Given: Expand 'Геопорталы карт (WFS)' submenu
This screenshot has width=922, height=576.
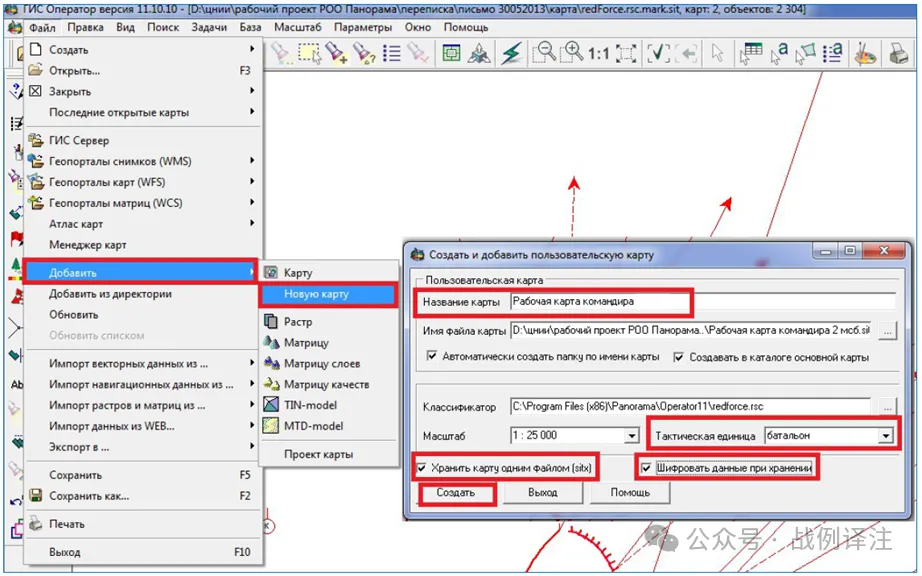Looking at the screenshot, I should pos(143,182).
